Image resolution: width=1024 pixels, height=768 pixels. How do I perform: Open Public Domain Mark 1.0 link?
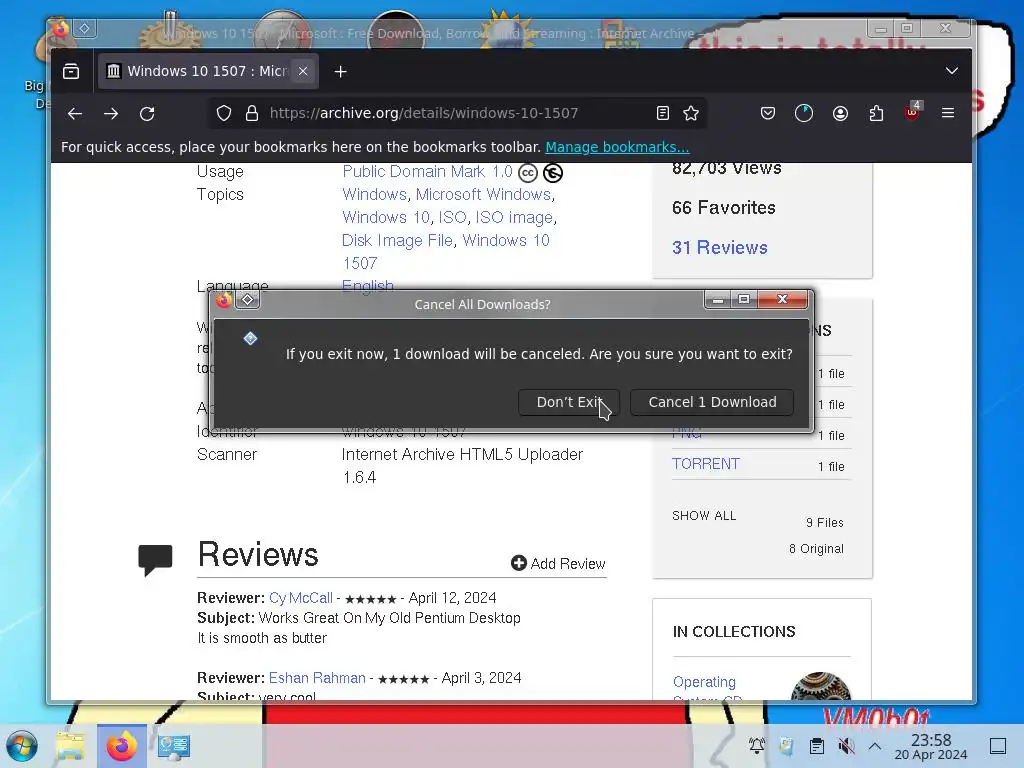pyautogui.click(x=428, y=172)
